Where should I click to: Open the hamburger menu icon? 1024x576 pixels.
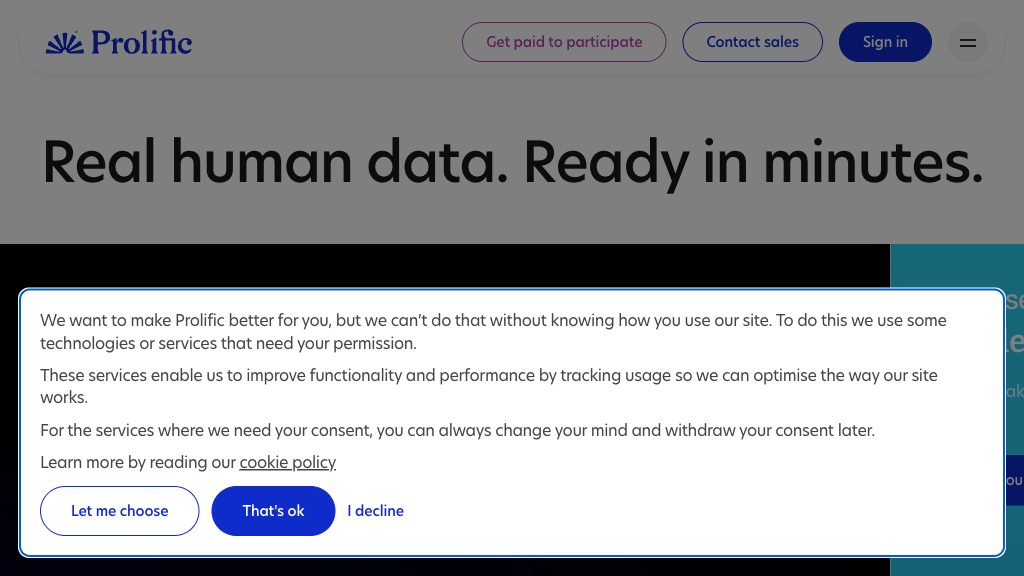tap(967, 42)
